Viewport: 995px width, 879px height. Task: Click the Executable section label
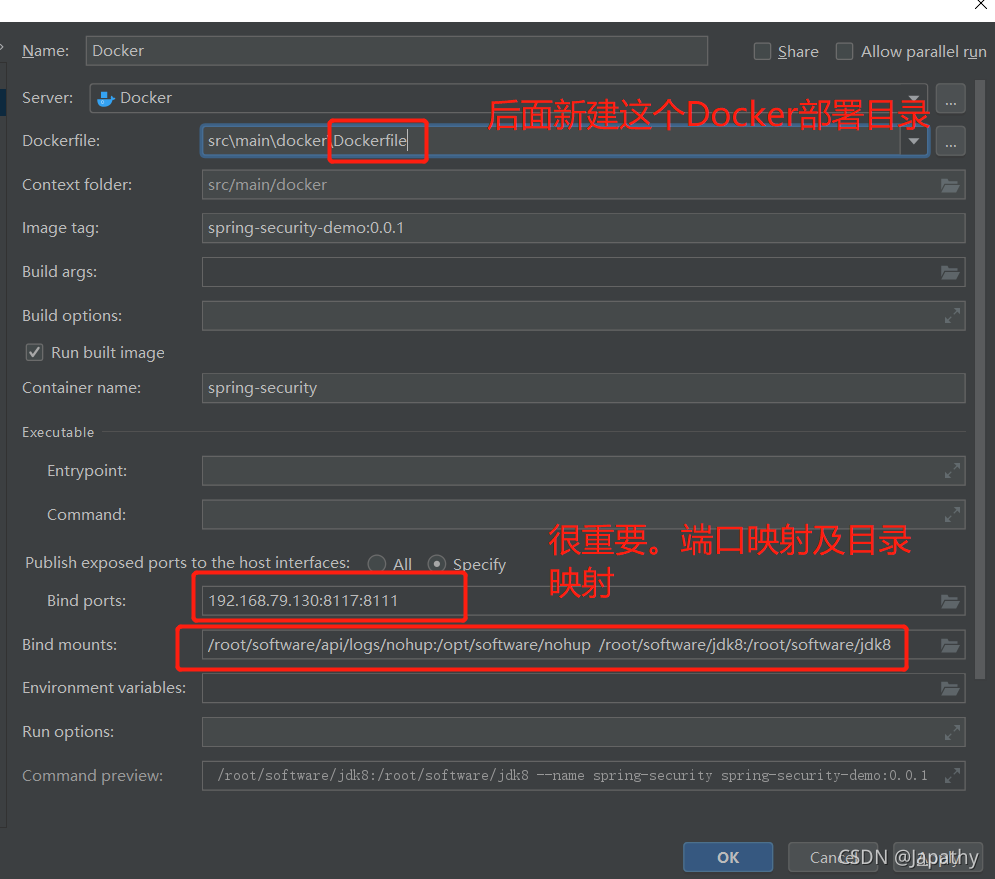(58, 432)
